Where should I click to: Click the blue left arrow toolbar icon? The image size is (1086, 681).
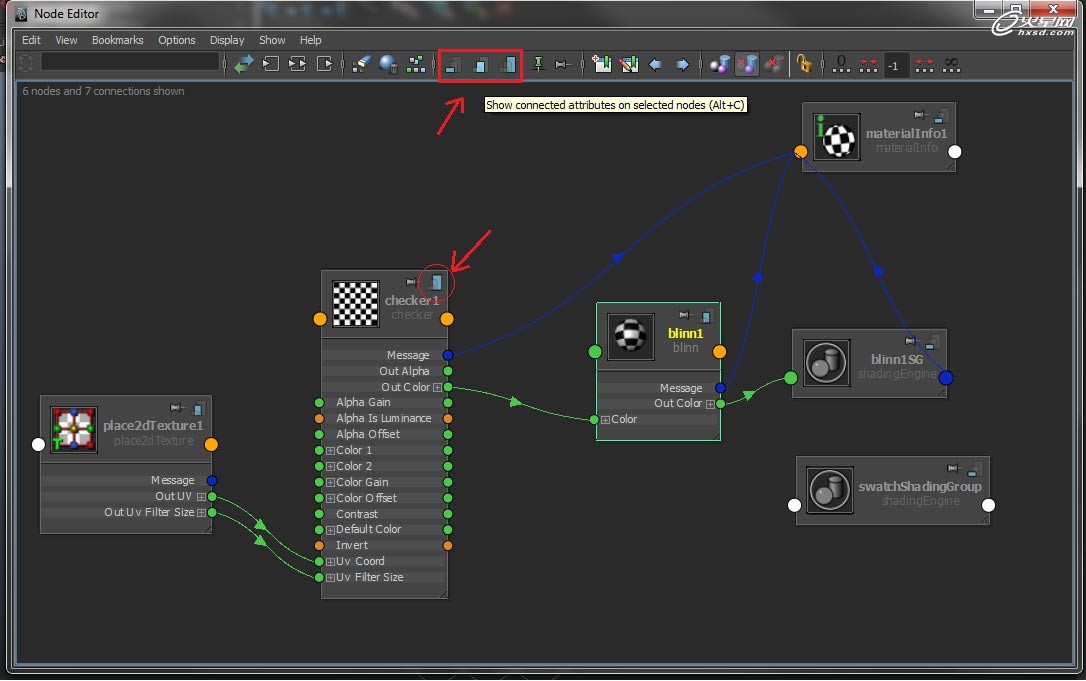click(x=655, y=65)
